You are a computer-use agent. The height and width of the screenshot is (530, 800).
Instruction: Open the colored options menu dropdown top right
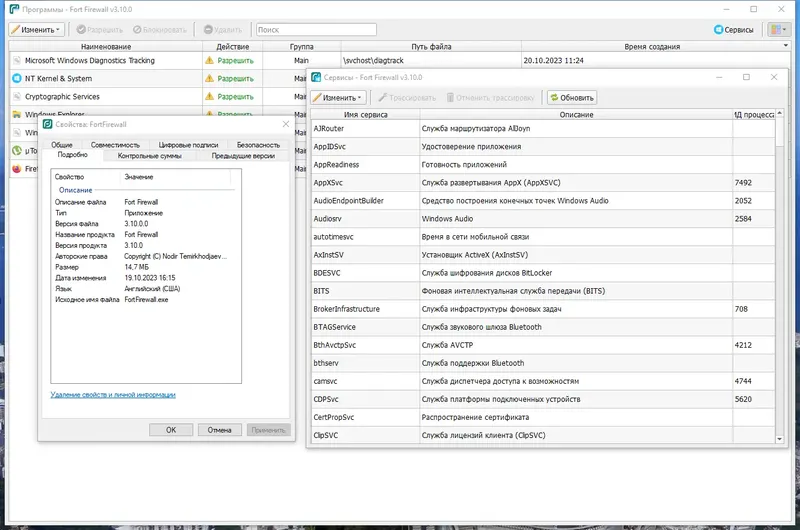pos(778,30)
